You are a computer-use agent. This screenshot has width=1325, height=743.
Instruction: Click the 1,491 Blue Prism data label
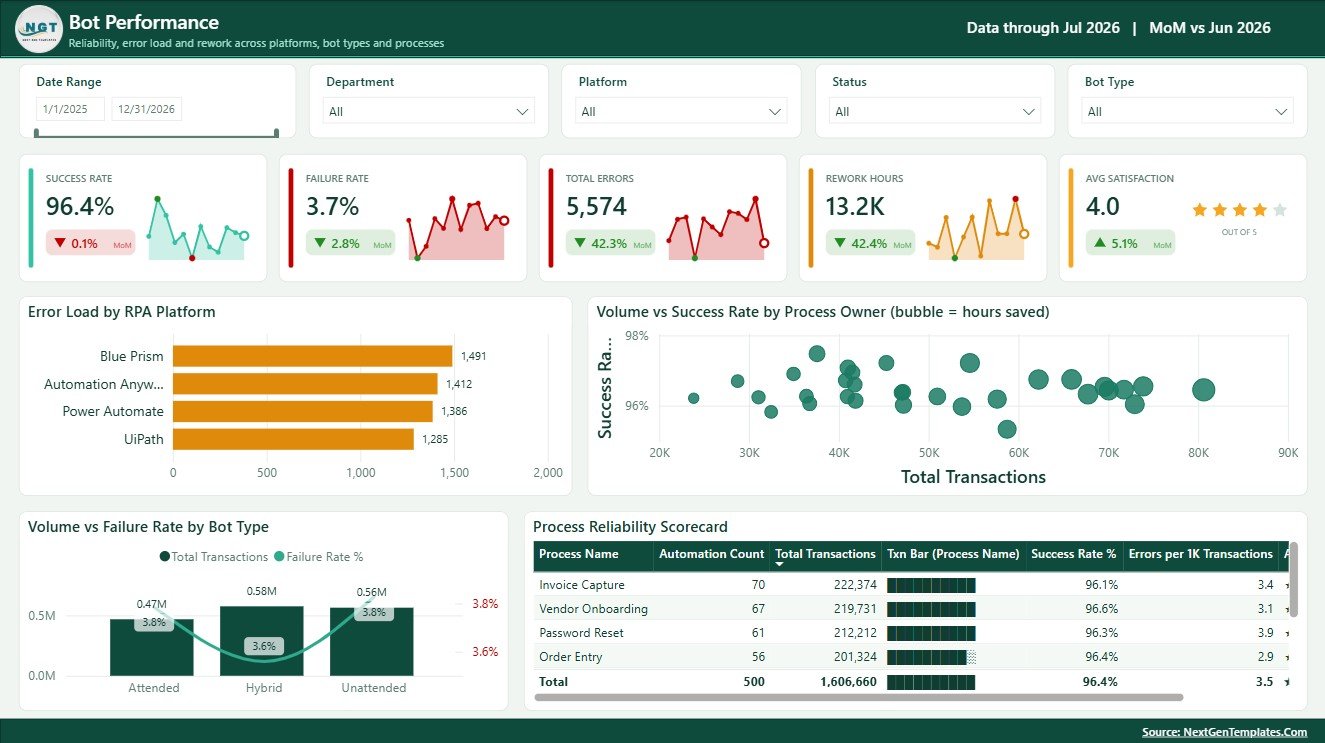473,357
